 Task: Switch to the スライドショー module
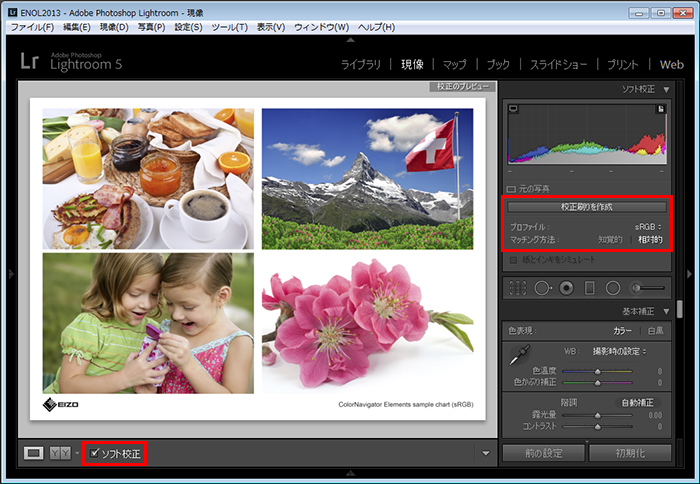click(x=558, y=65)
